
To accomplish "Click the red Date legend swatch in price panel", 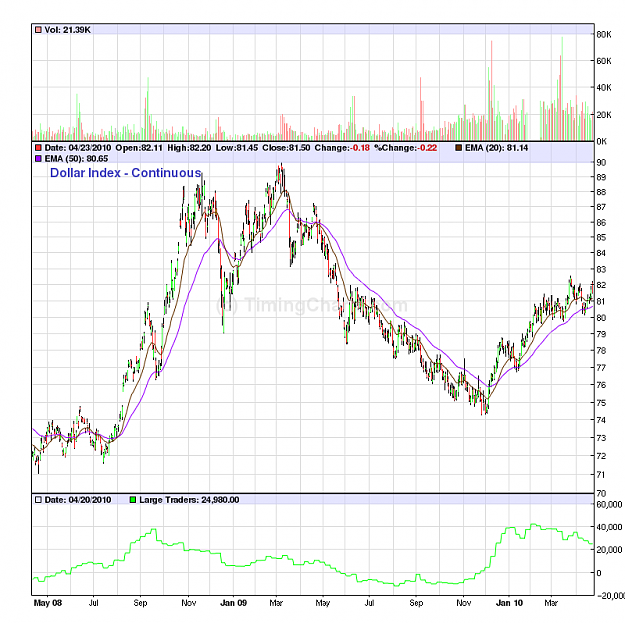I will [38, 148].
